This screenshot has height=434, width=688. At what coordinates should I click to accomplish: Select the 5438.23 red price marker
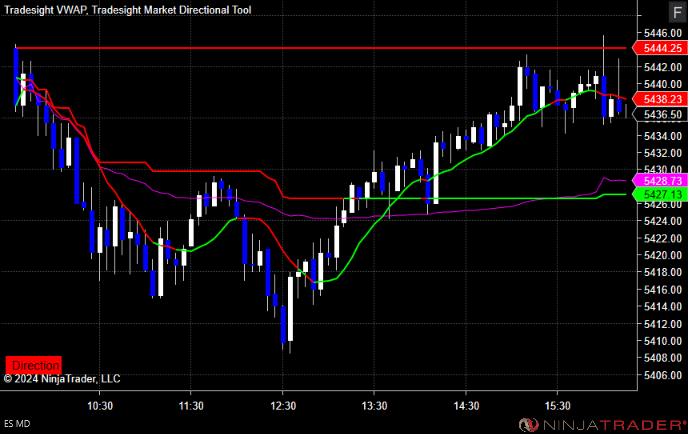point(660,99)
